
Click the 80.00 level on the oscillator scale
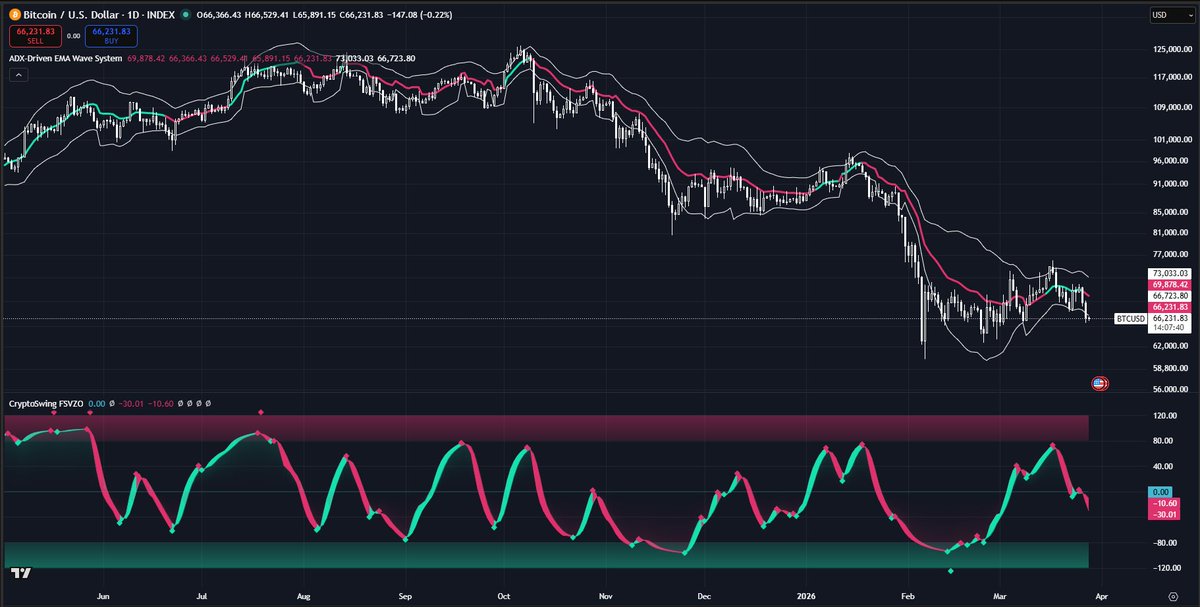point(1162,441)
